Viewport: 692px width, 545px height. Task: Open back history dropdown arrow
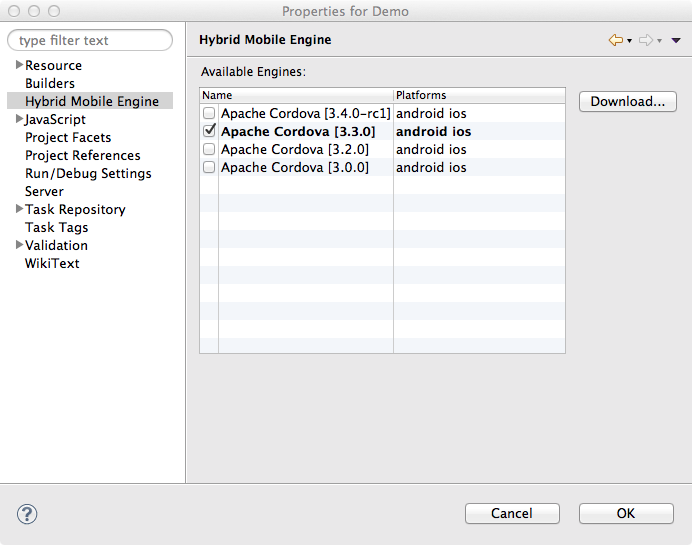click(629, 41)
